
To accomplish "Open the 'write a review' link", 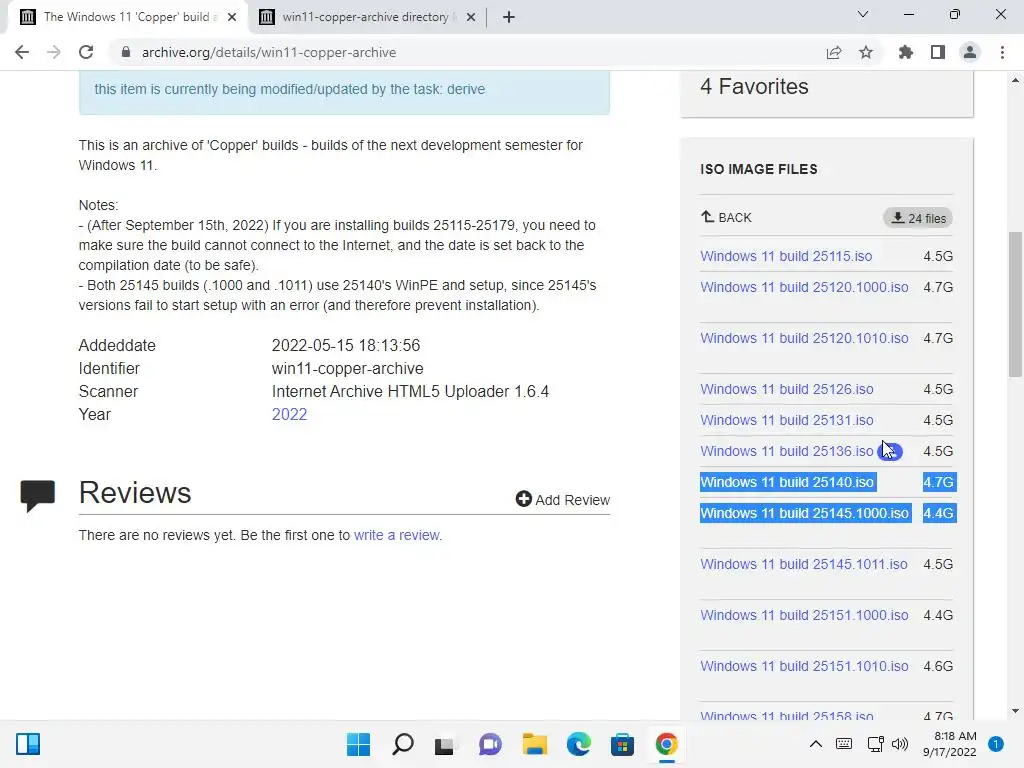I will 396,535.
